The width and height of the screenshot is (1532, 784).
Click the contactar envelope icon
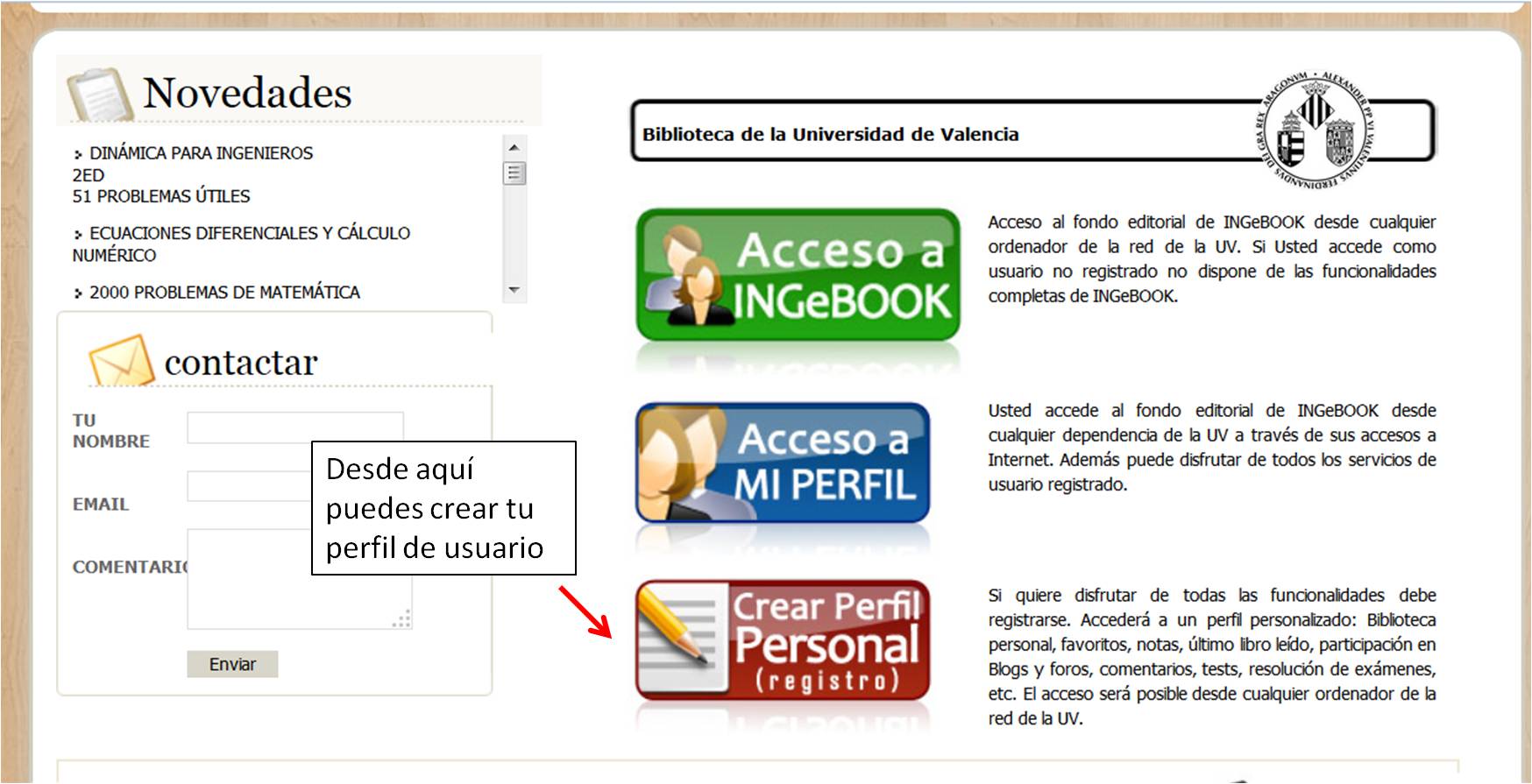pos(121,360)
